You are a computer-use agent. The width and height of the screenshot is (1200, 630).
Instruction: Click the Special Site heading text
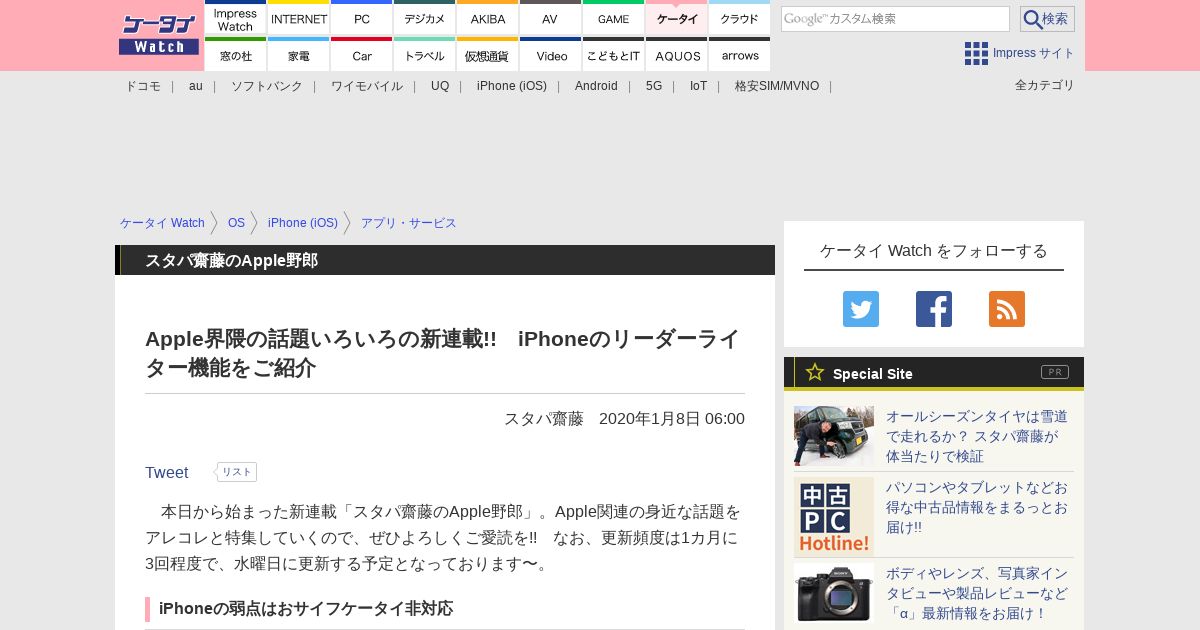click(873, 373)
